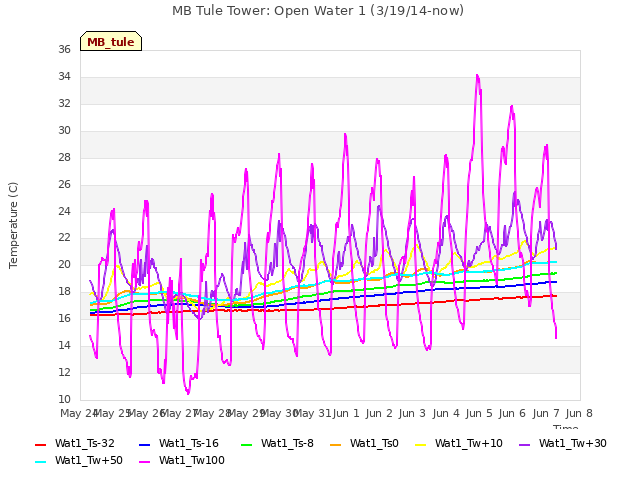Viewport: 640px width, 480px height.
Task: Click the chart title text
Action: tap(318, 11)
